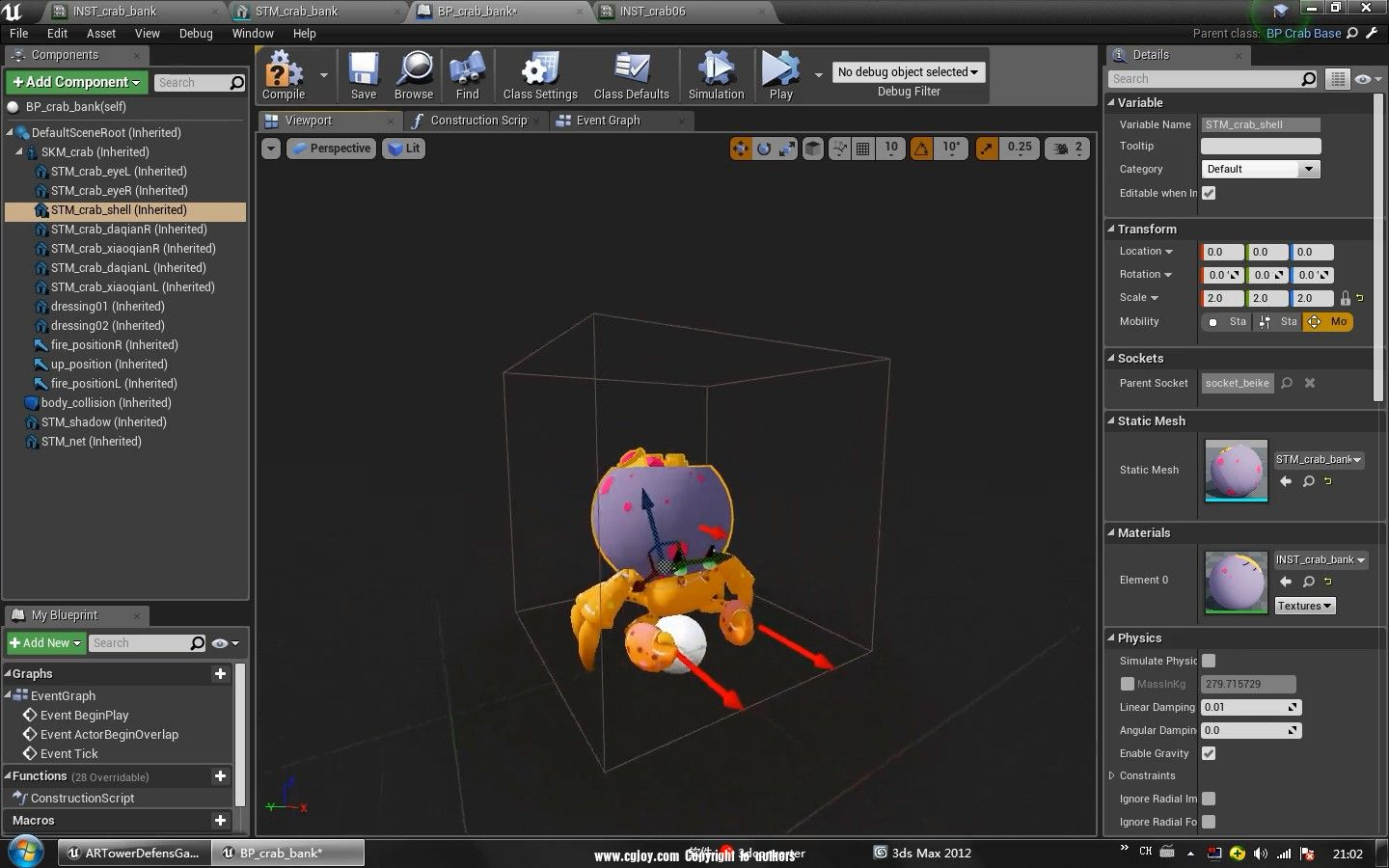Click the Find binoculars icon
This screenshot has height=868, width=1389.
[x=467, y=68]
